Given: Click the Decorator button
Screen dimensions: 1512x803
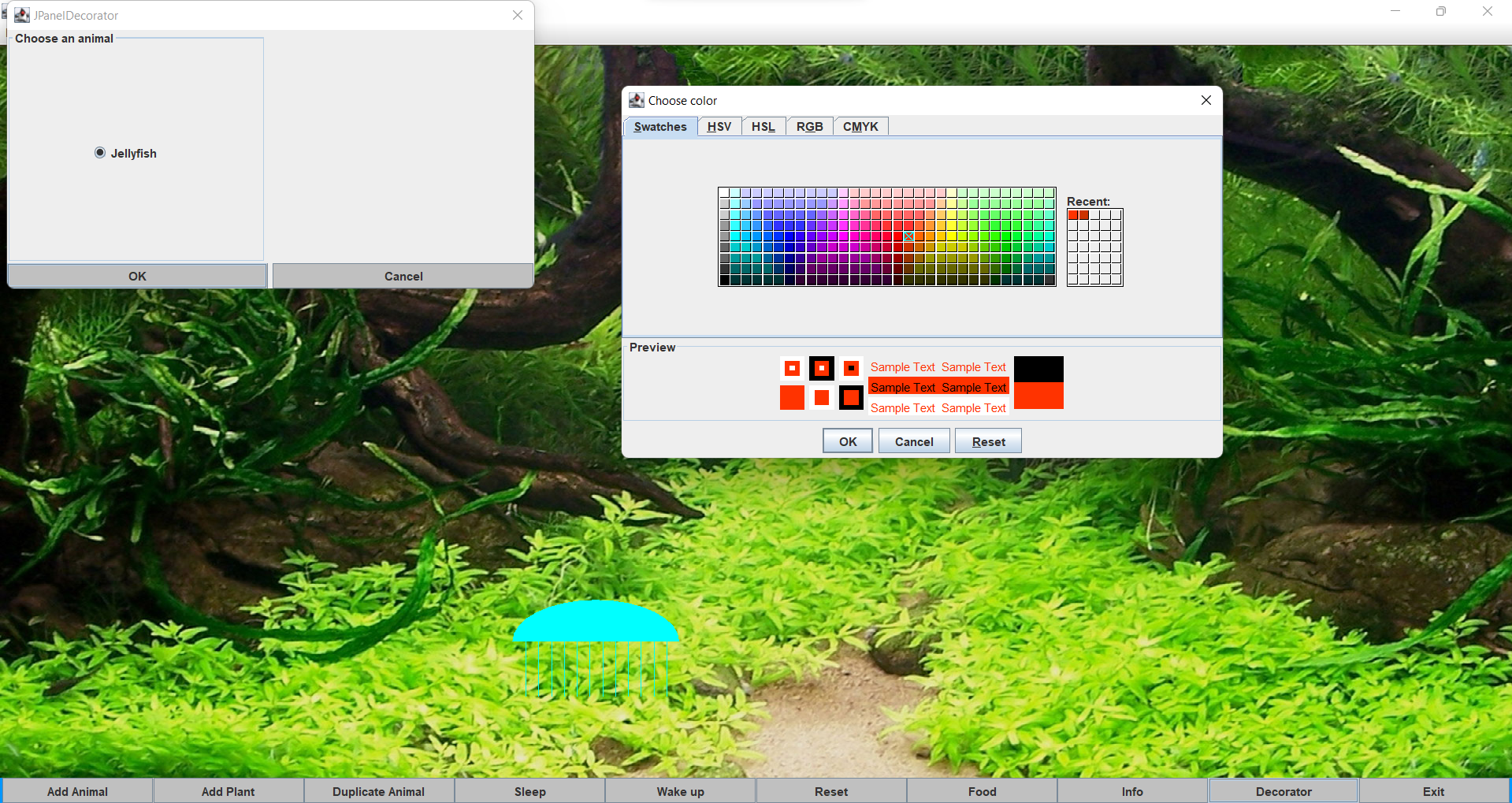Looking at the screenshot, I should point(1284,791).
